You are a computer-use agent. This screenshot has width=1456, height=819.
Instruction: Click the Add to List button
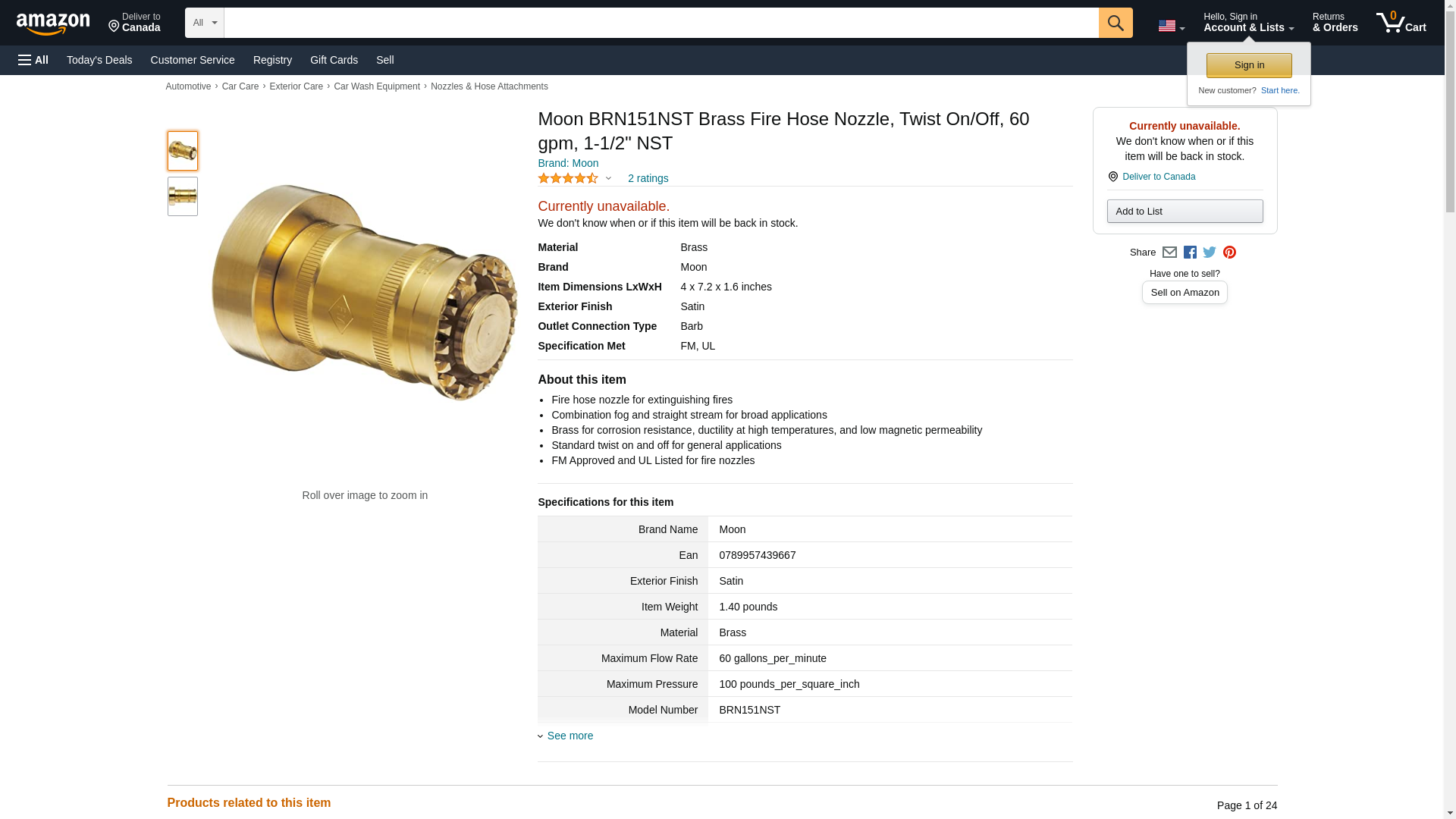[x=1185, y=211]
